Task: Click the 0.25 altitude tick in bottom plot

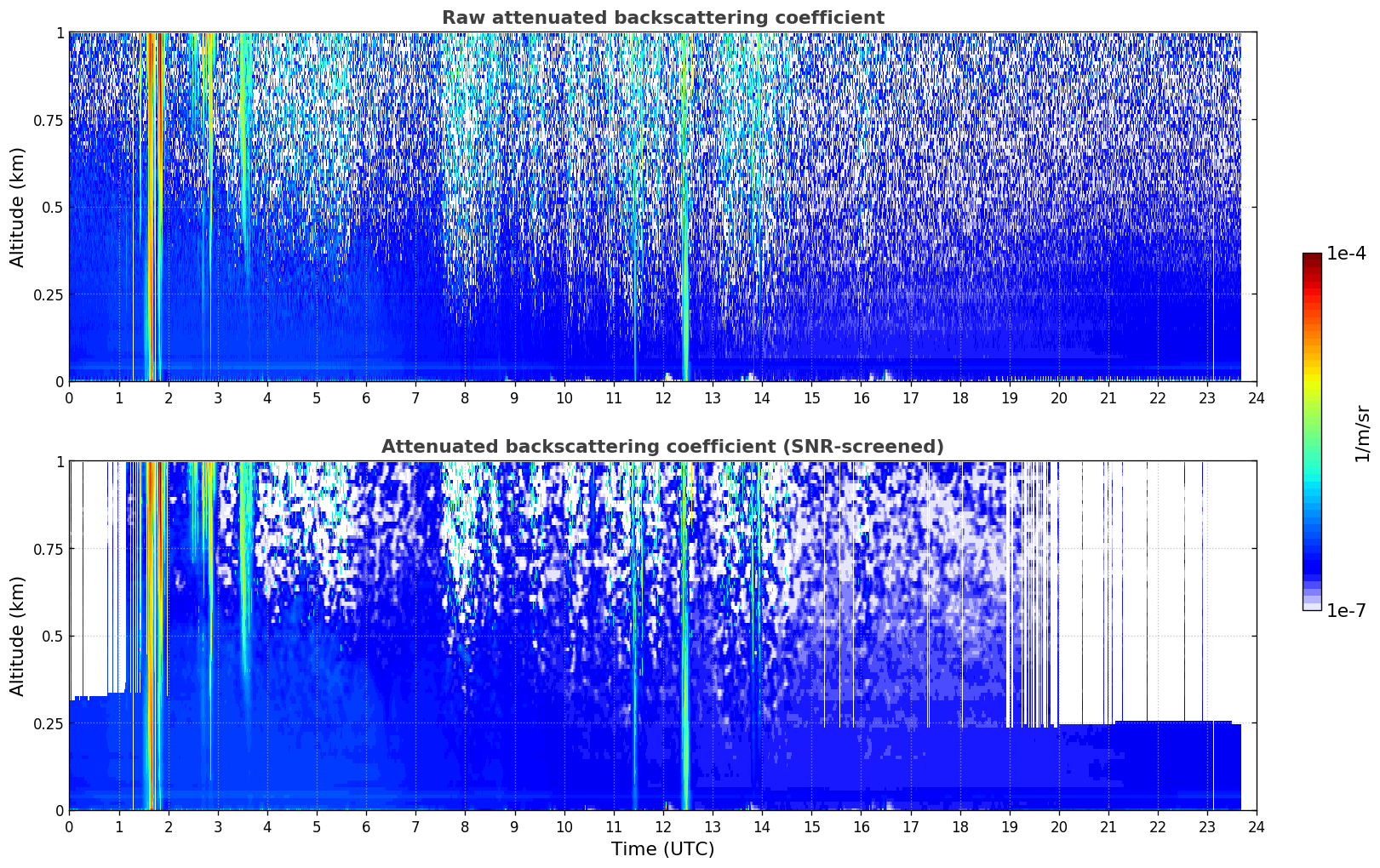Action: 49,723
